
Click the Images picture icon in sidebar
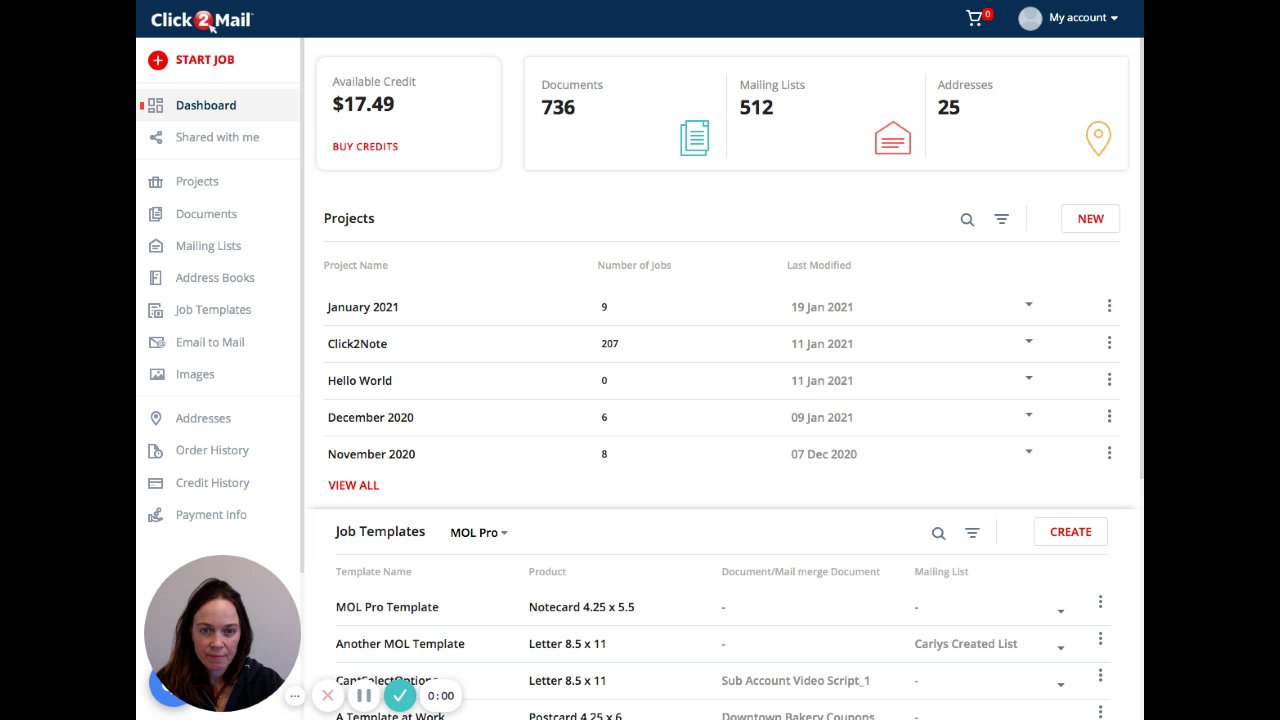pos(156,374)
